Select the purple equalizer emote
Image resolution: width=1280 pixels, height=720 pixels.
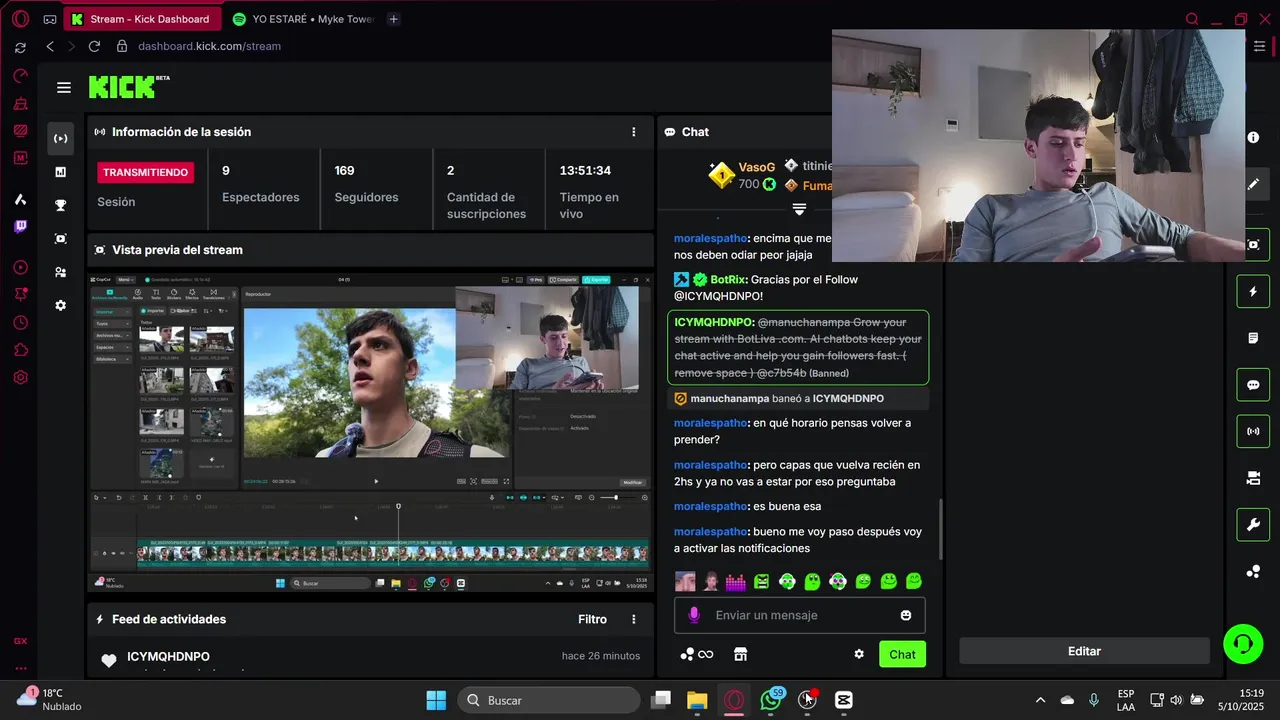pyautogui.click(x=736, y=581)
